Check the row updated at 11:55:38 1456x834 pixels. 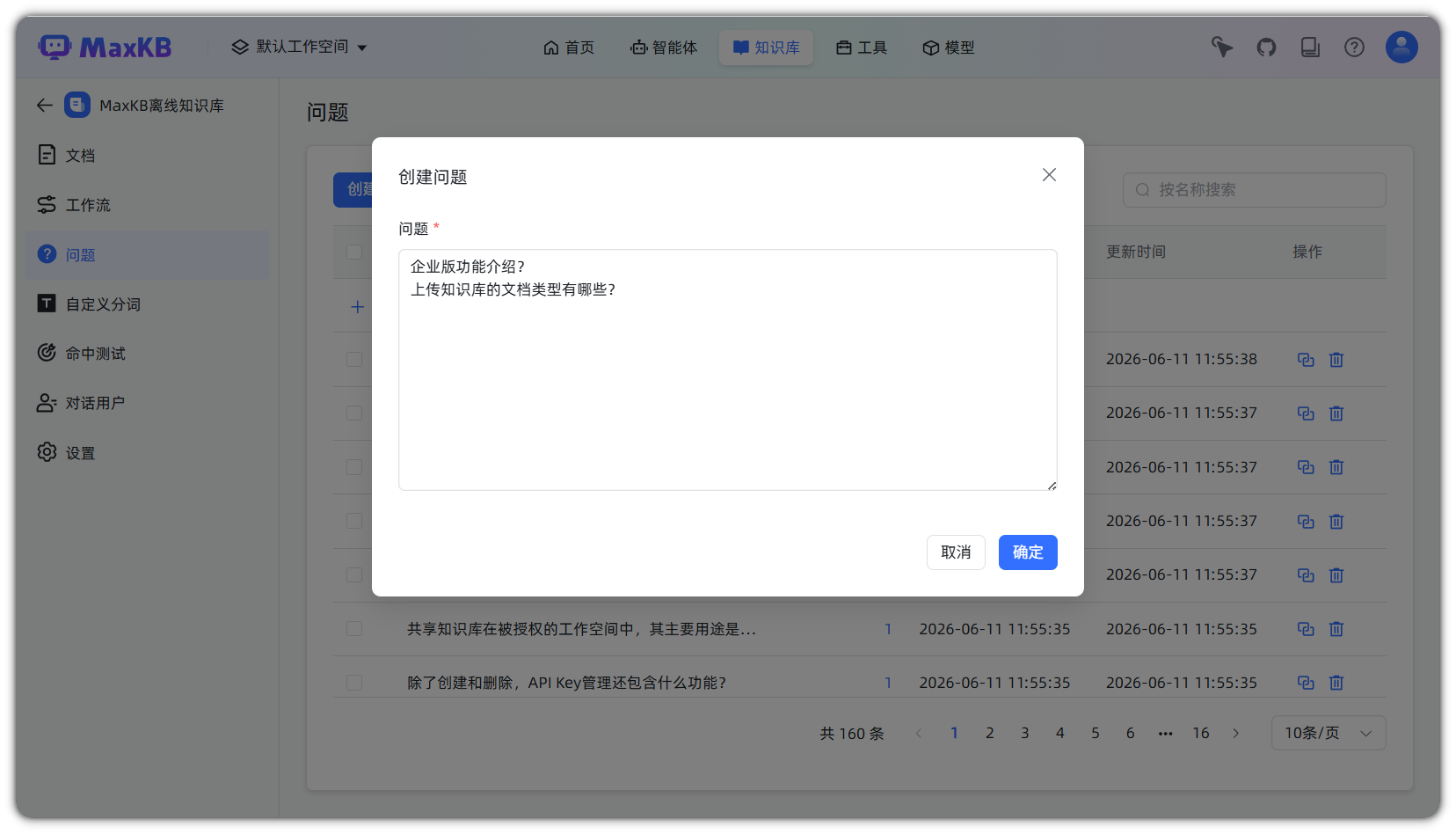(x=354, y=360)
